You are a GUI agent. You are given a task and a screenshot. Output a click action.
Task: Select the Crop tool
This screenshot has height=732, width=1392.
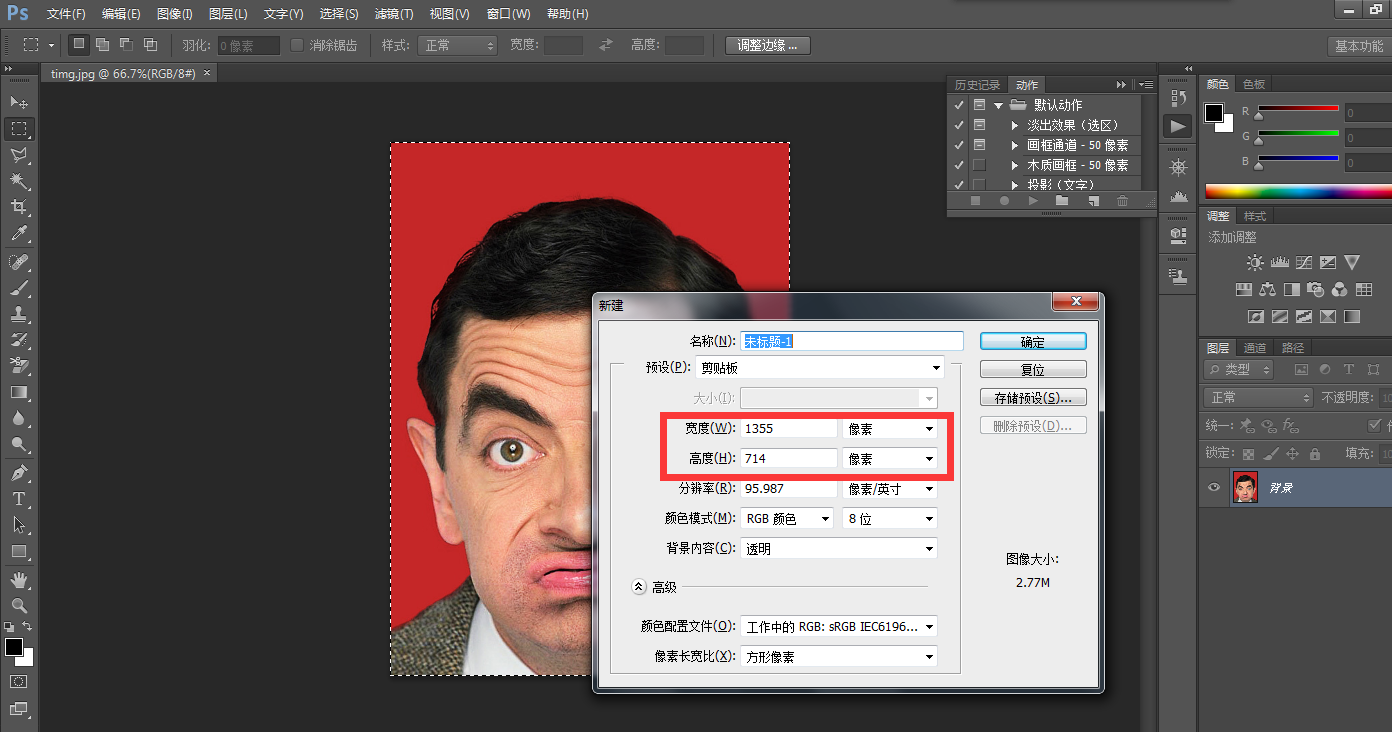19,207
